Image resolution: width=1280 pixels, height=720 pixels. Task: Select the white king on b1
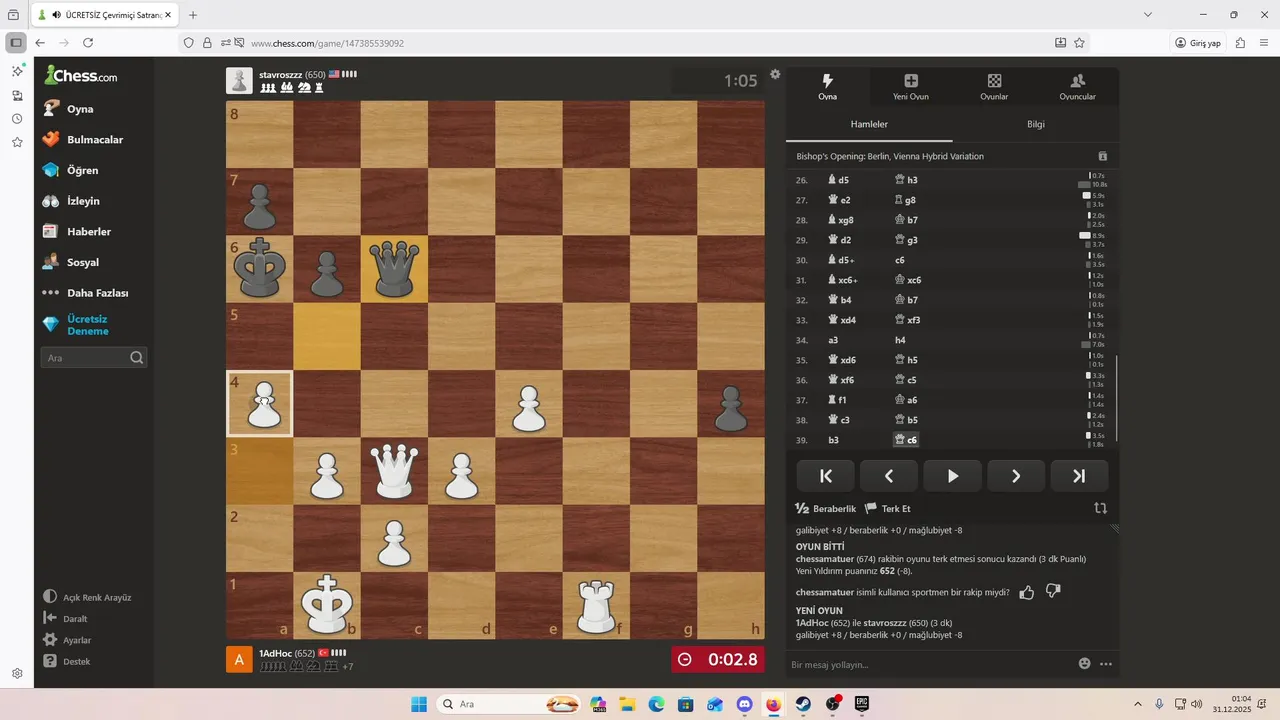click(x=327, y=605)
